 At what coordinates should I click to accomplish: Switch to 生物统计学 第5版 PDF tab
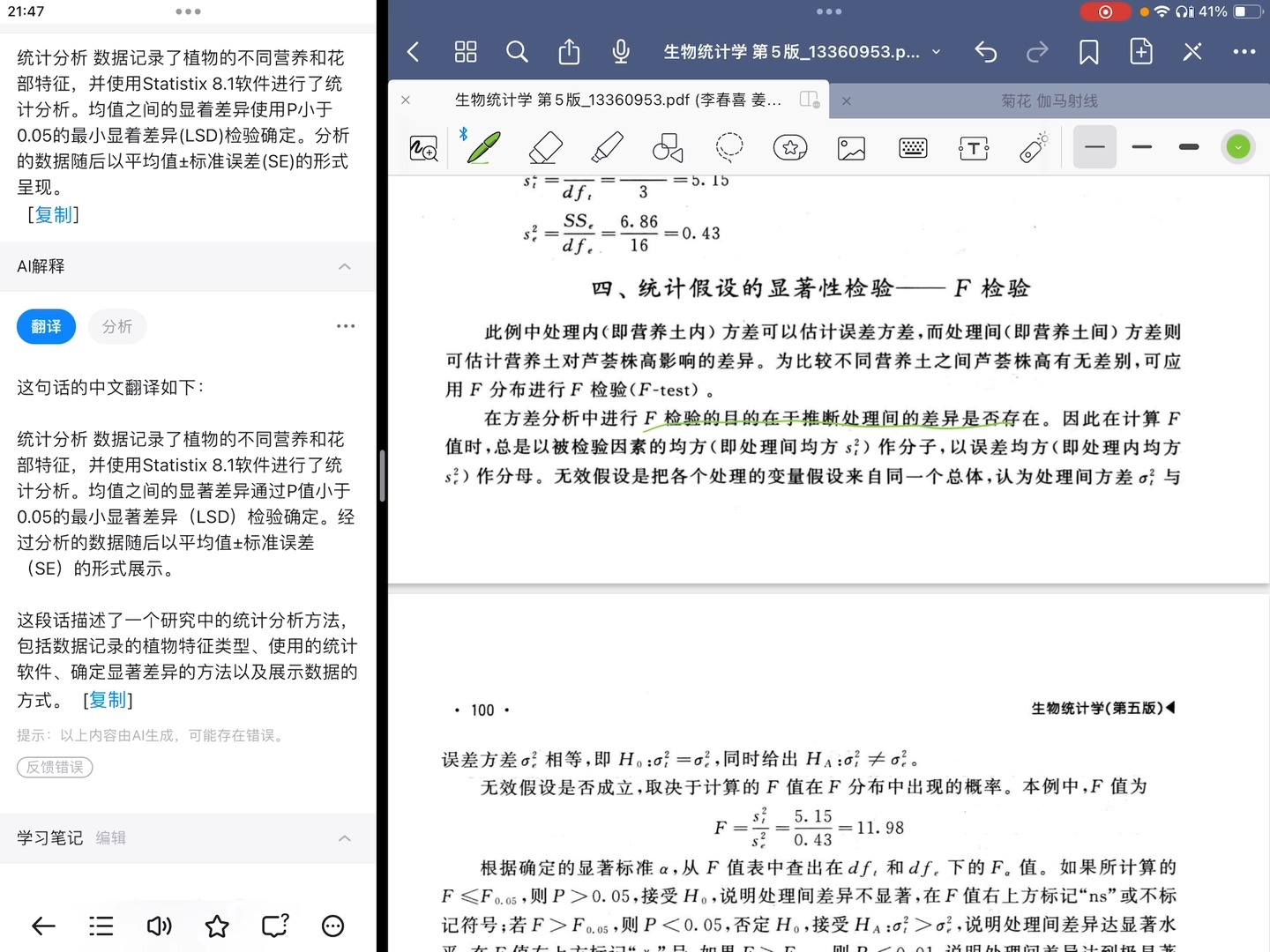coord(617,100)
